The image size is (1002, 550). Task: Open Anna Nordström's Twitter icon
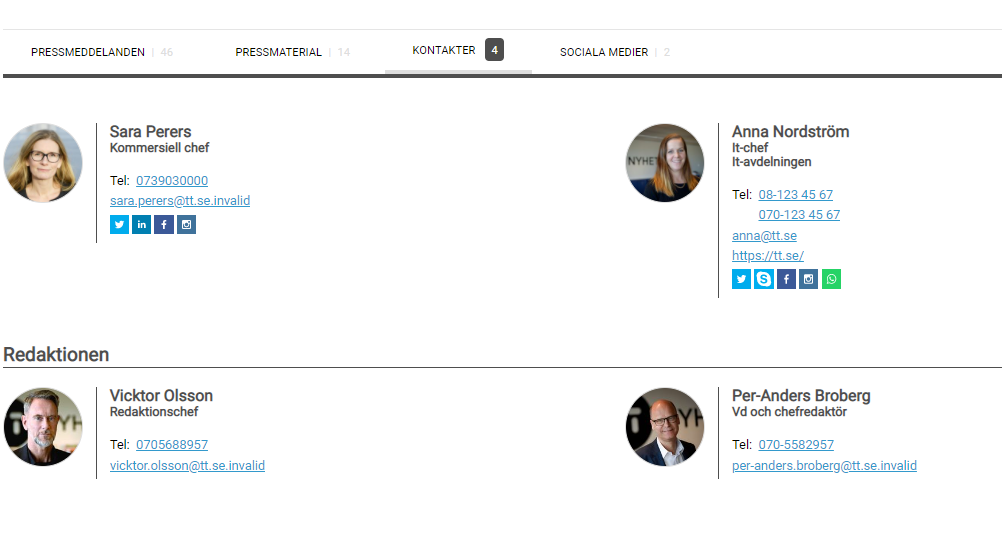[741, 279]
